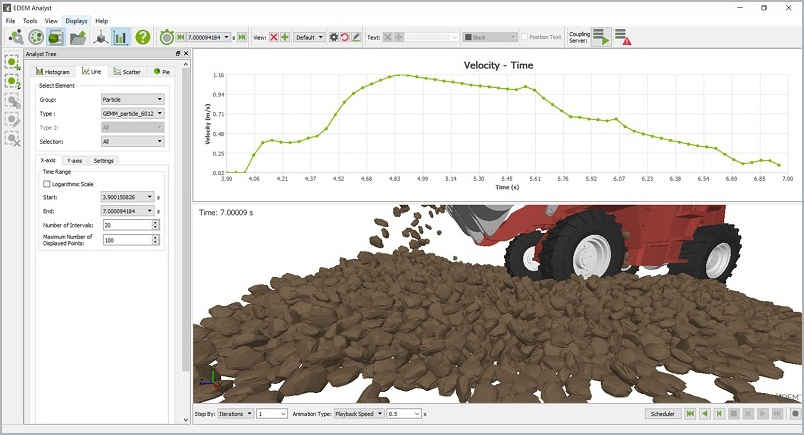Open the view settings gear icon

[334, 37]
